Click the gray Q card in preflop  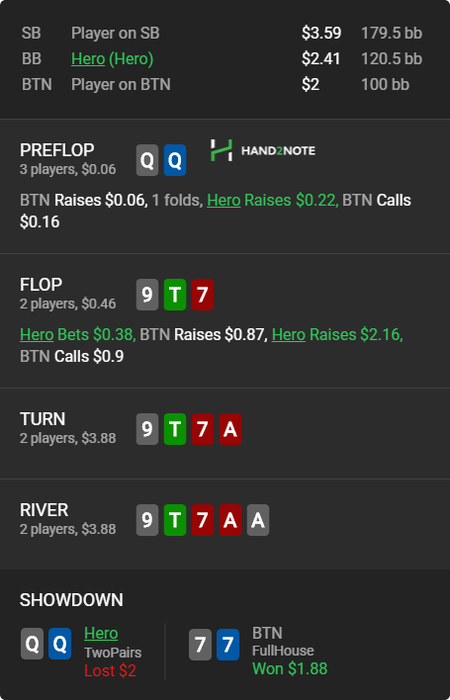tap(147, 160)
